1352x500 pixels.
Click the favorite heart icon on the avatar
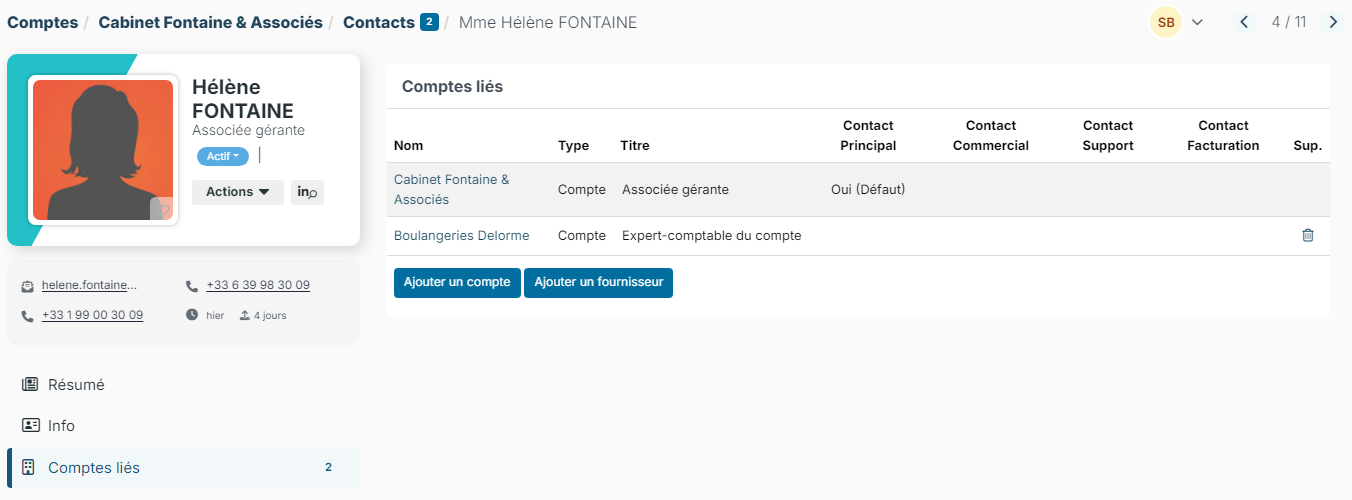click(x=162, y=208)
